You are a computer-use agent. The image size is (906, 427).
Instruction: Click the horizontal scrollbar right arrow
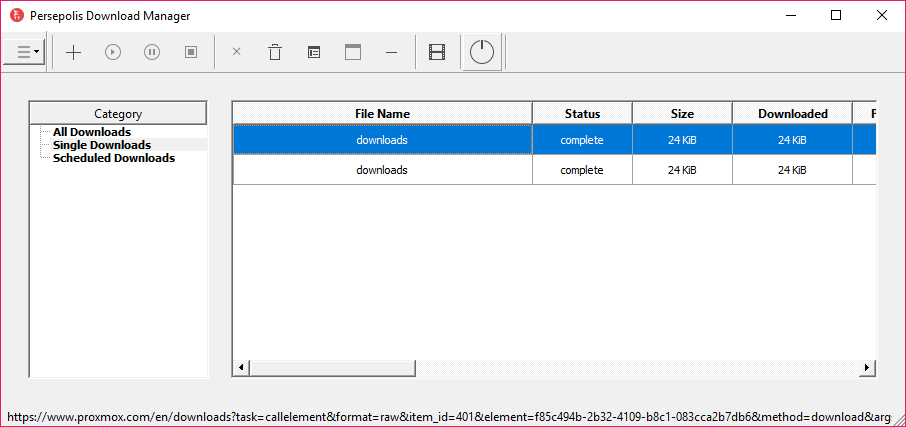(x=867, y=367)
